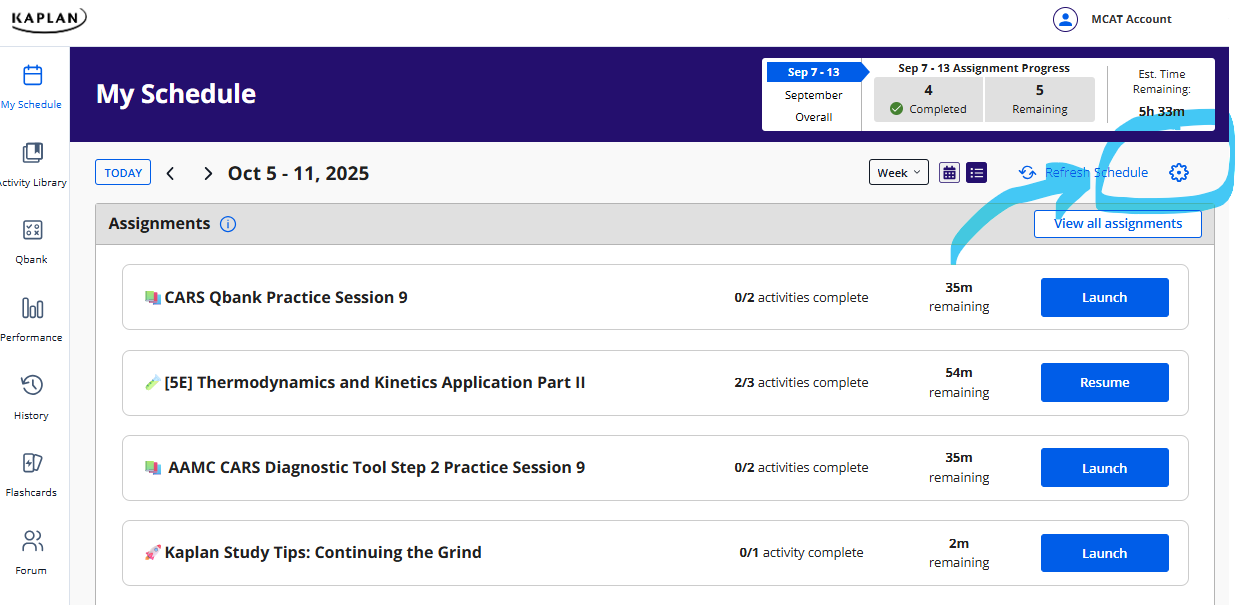This screenshot has height=605, width=1236.
Task: Open Flashcards from the sidebar
Action: (x=32, y=475)
